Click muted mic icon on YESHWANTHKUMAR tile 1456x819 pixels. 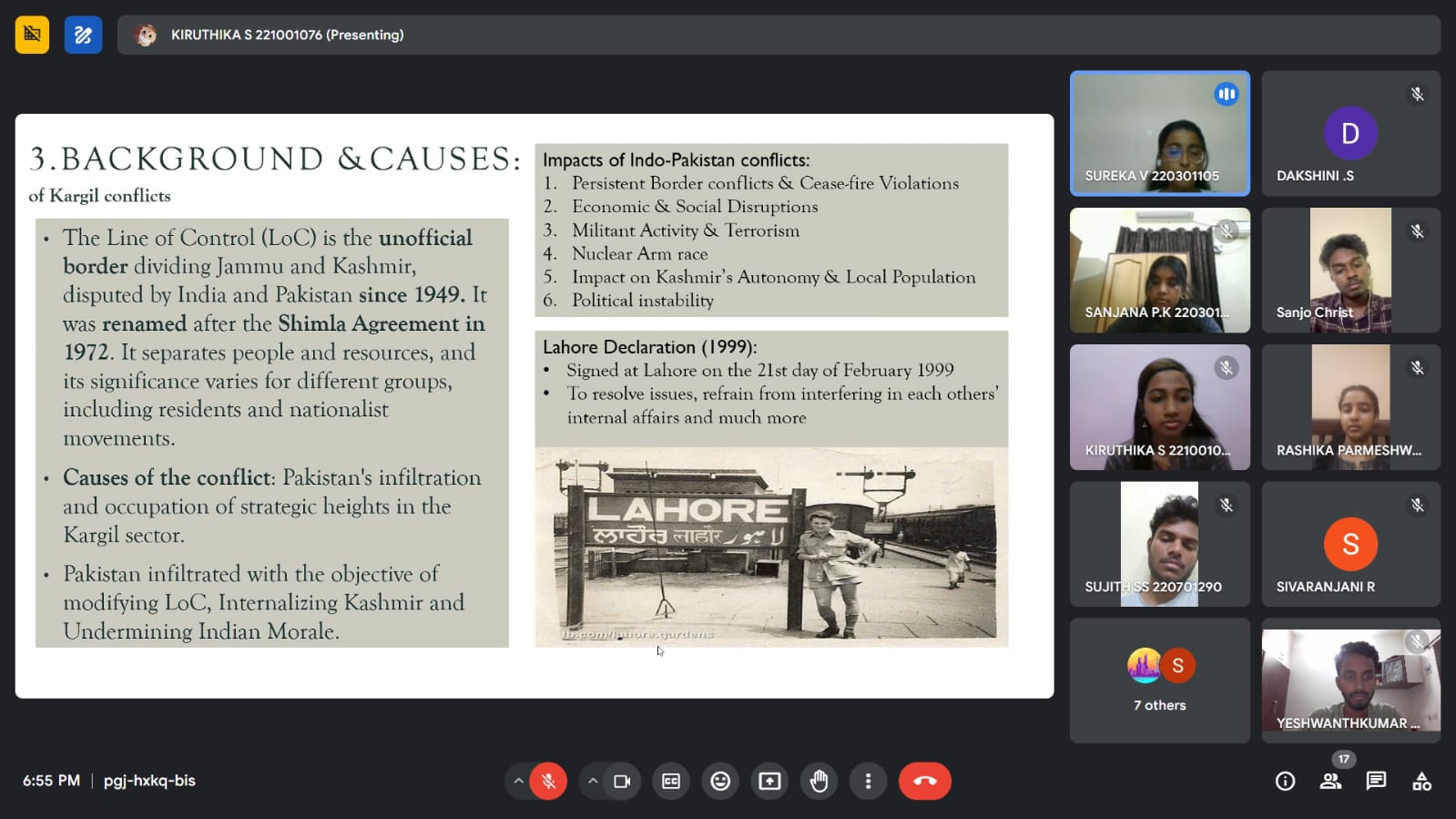tap(1417, 641)
